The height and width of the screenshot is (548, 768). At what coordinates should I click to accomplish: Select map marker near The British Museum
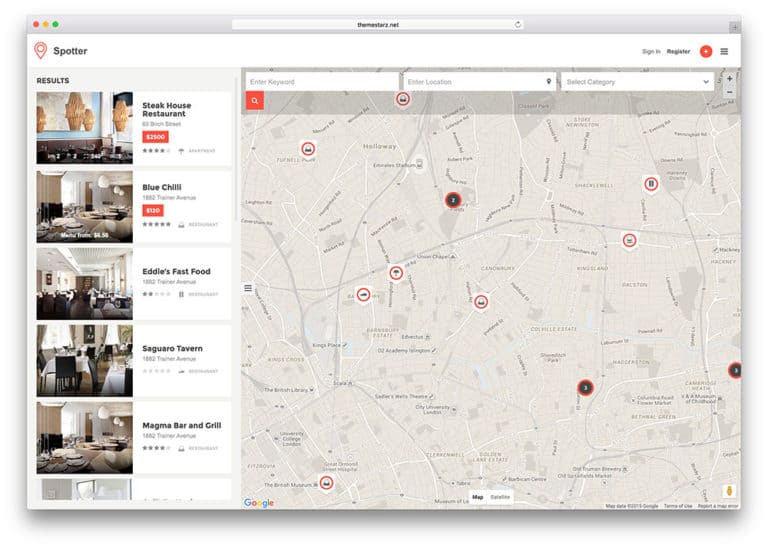[x=326, y=483]
